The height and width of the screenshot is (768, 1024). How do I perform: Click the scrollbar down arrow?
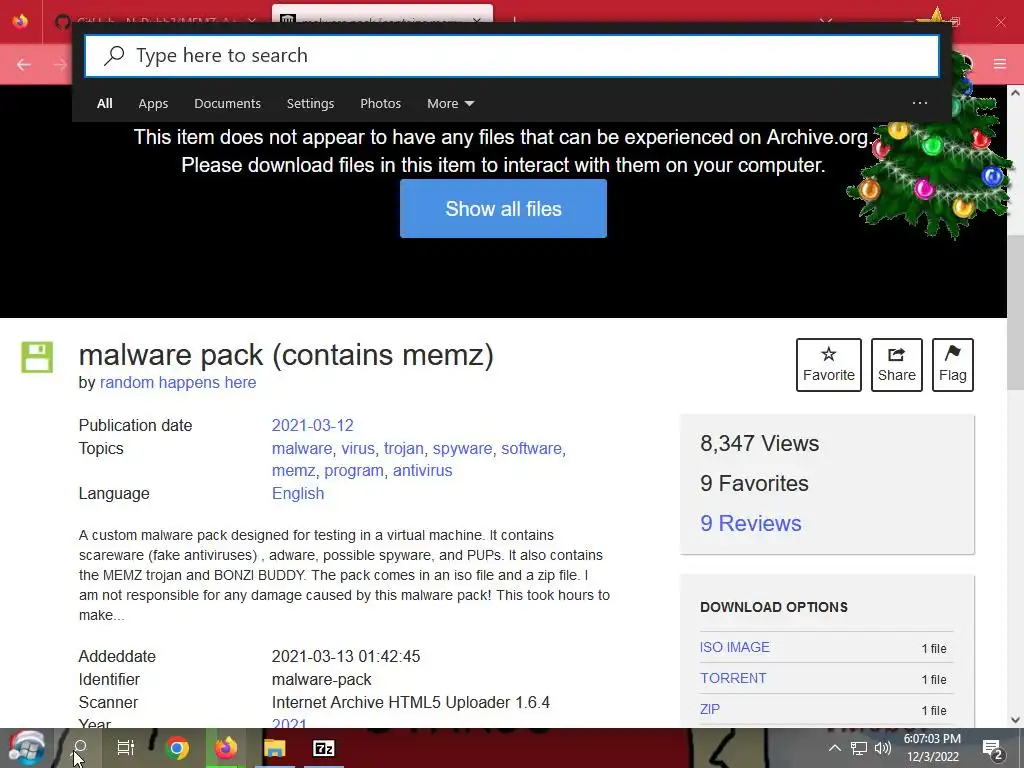pyautogui.click(x=1015, y=720)
